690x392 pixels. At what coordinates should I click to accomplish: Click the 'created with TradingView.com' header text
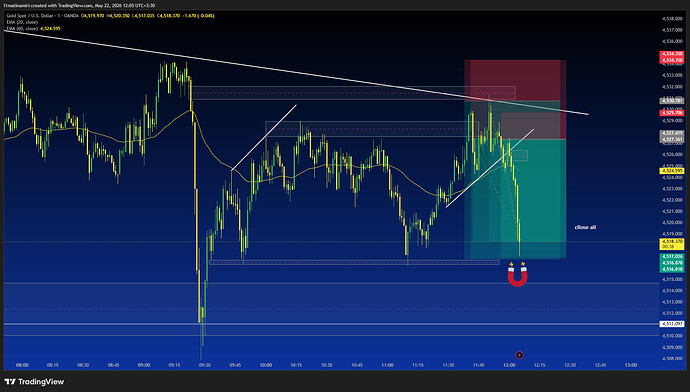(x=61, y=6)
